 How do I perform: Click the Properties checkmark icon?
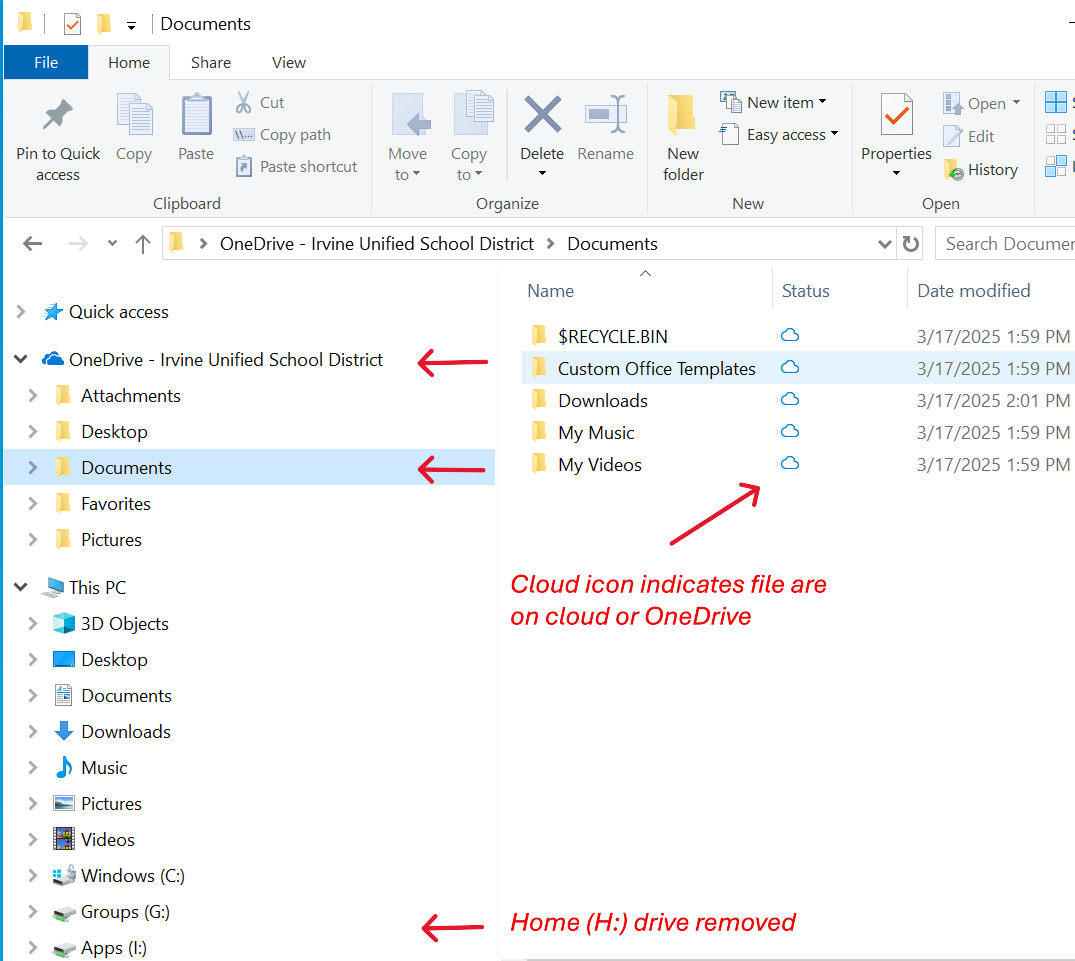(896, 114)
